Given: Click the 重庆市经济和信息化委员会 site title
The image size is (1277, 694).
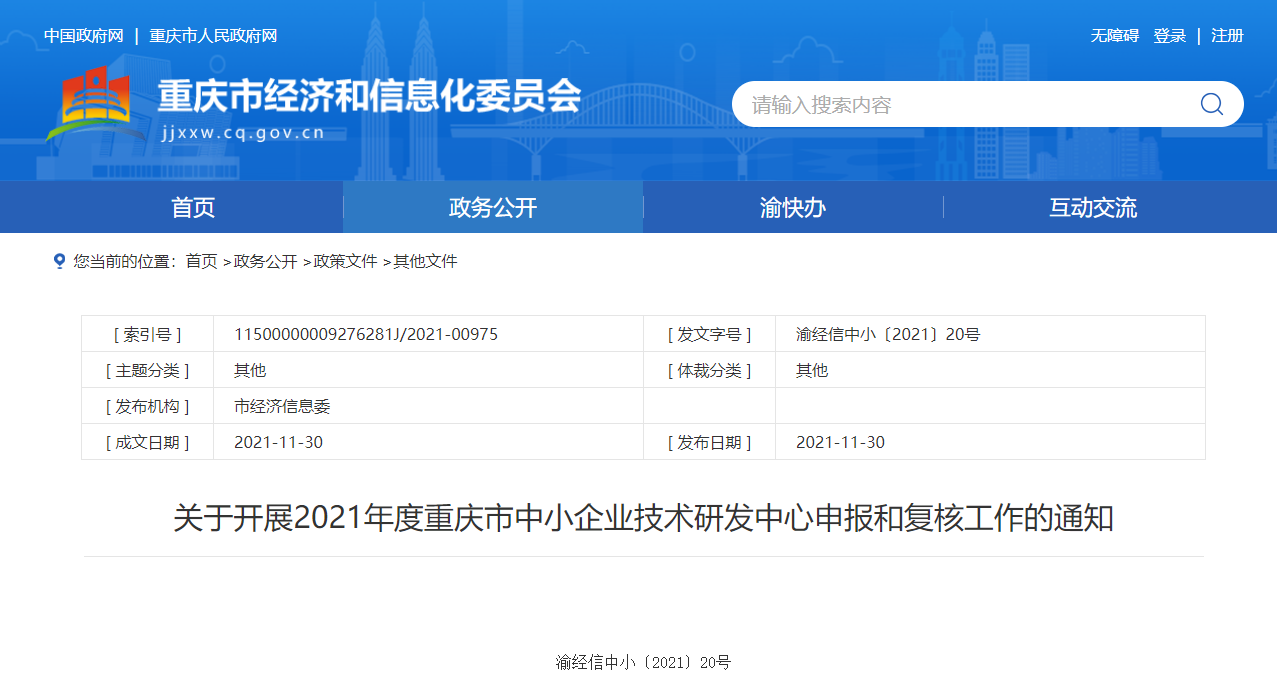Looking at the screenshot, I should (369, 96).
